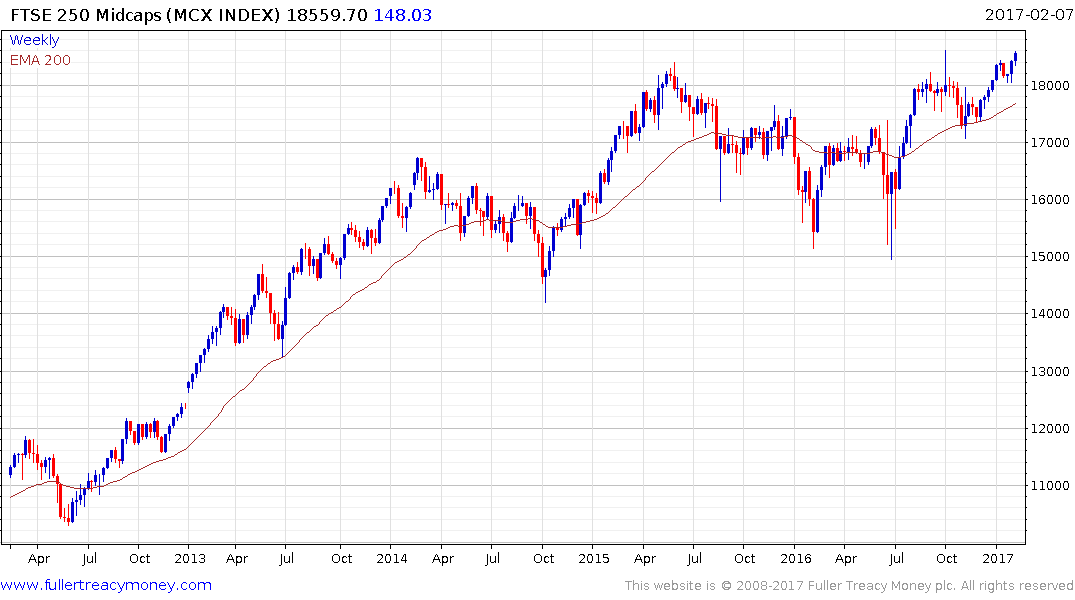Click the 16000 price axis label
1075x600 pixels.
(1050, 200)
